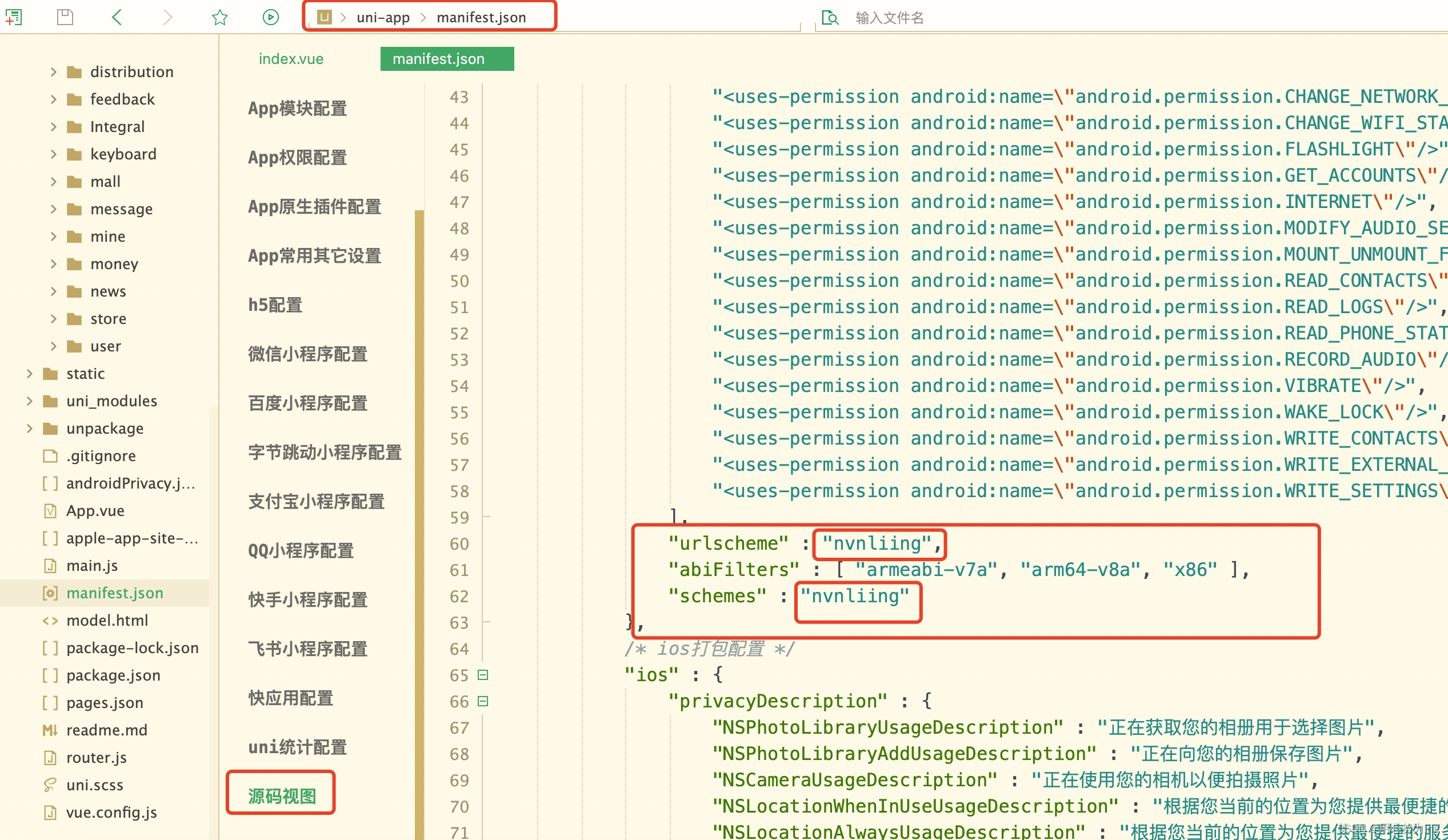Expand the static folder
Image resolution: width=1448 pixels, height=840 pixels.
coord(30,374)
